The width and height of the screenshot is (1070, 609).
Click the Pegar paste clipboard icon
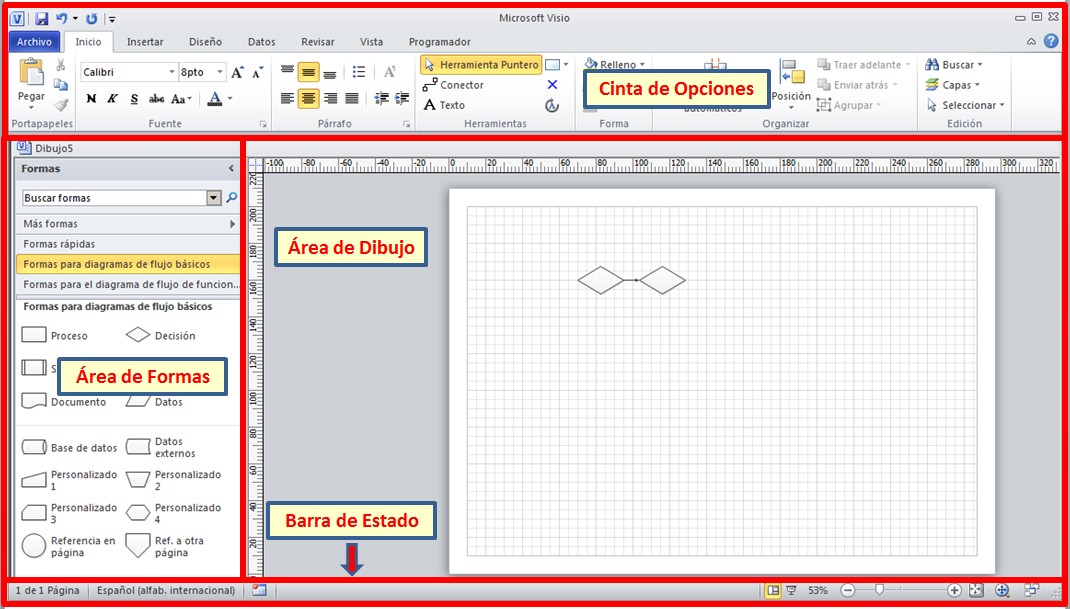31,73
